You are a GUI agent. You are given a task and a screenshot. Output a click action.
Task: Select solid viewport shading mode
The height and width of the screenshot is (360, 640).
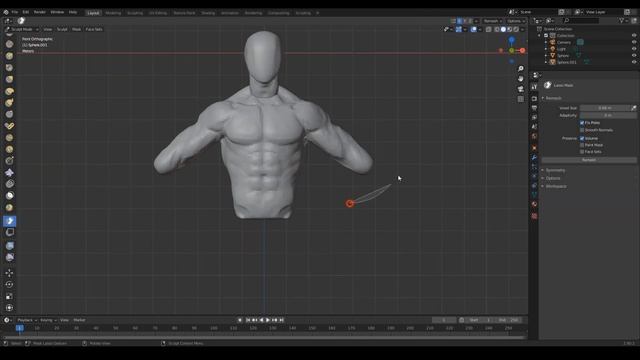point(503,29)
